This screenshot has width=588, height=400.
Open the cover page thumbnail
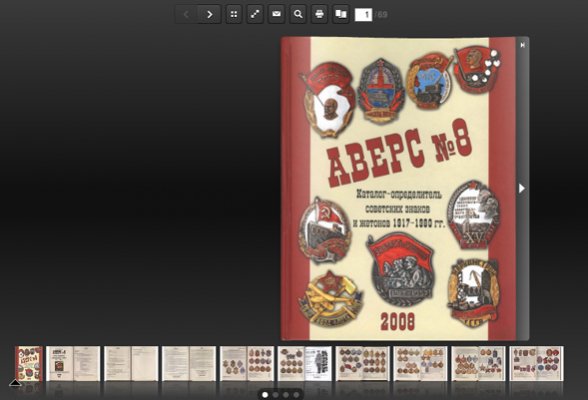(29, 364)
